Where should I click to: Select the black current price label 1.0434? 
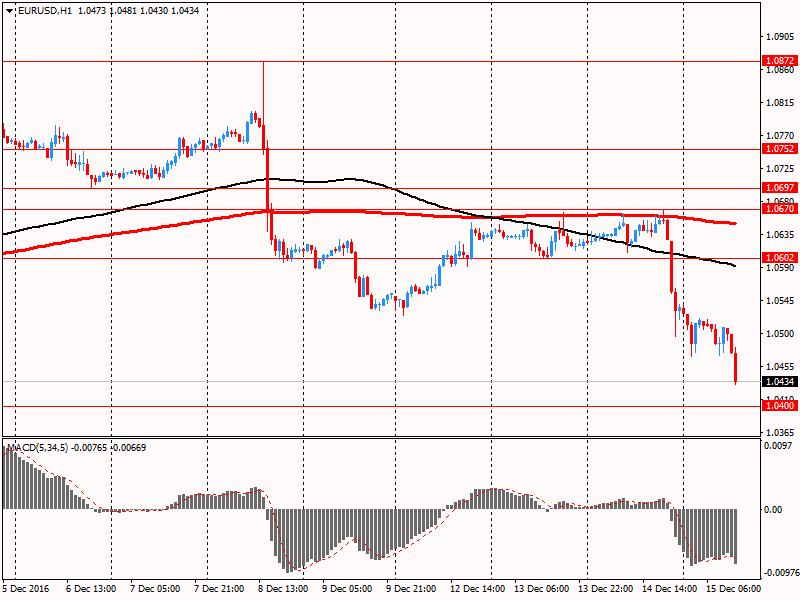click(x=780, y=382)
